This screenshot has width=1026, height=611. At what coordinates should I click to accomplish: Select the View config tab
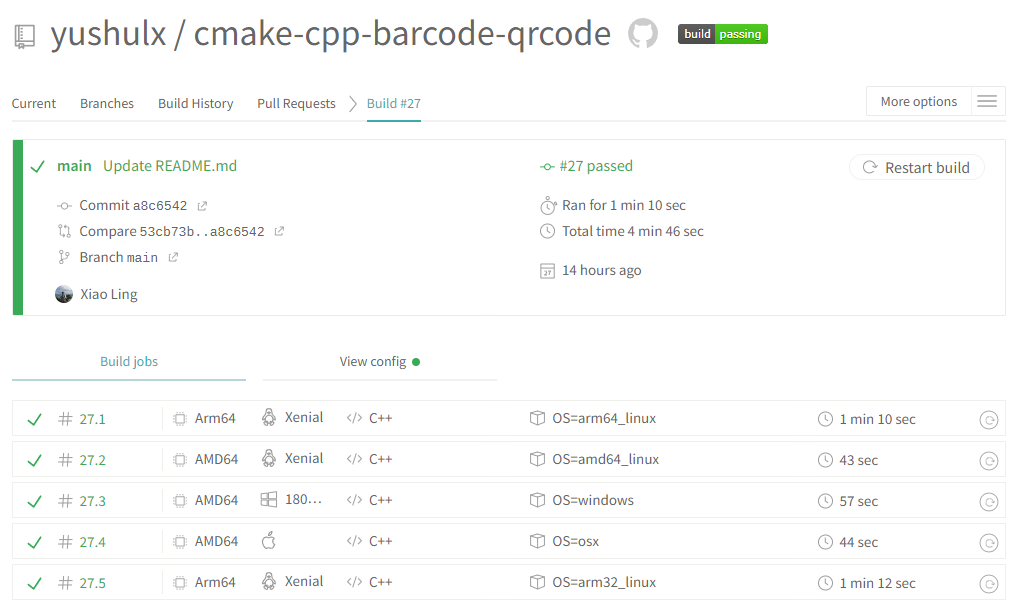[379, 361]
